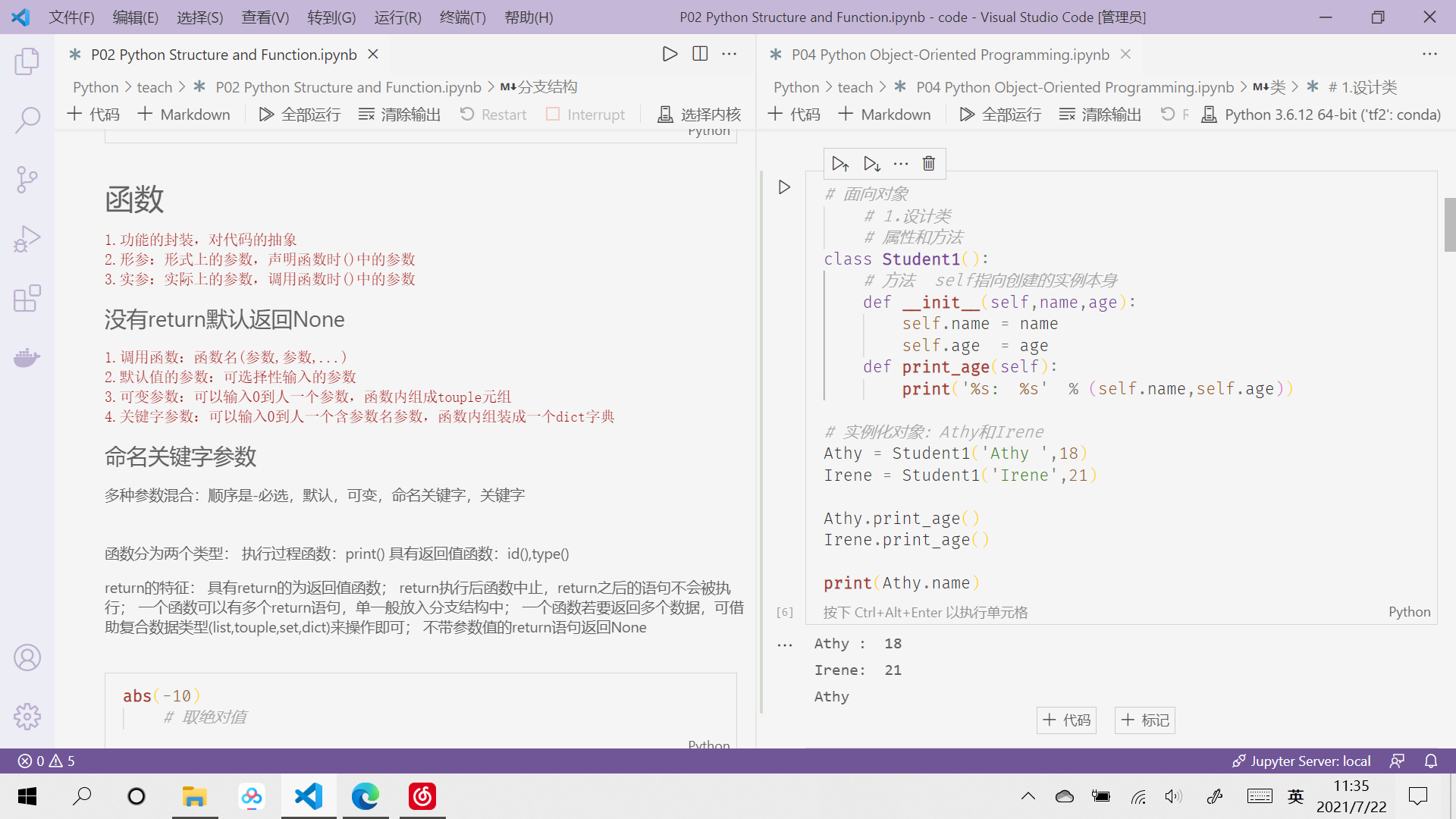Open the Explorer view in activity bar
1456x819 pixels.
(x=27, y=61)
